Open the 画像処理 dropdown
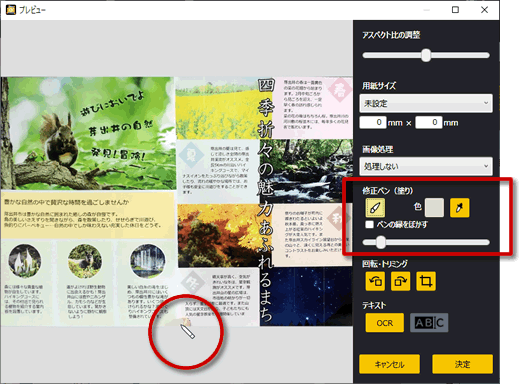 426,166
